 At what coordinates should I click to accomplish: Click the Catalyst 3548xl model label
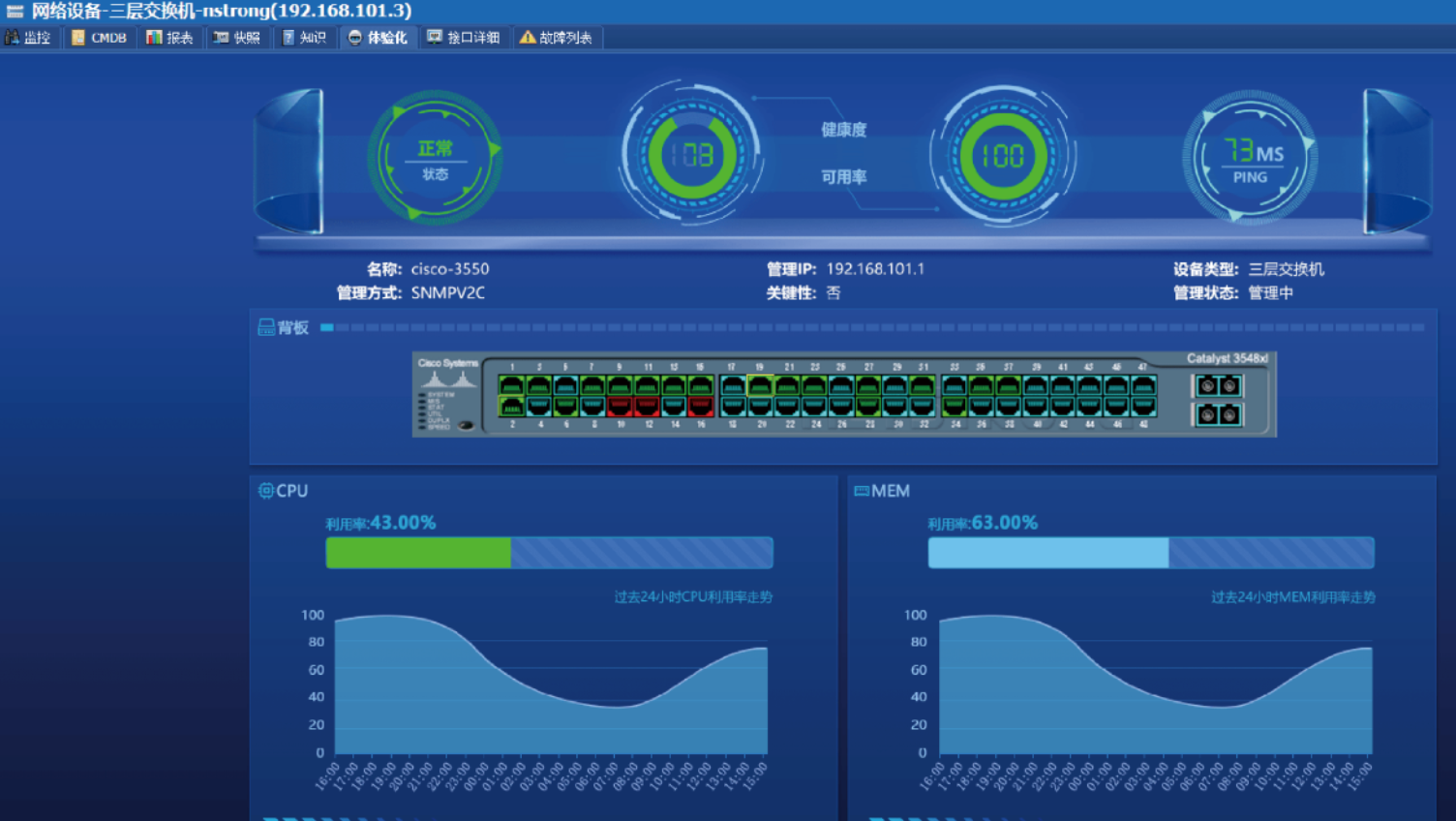coord(1228,358)
